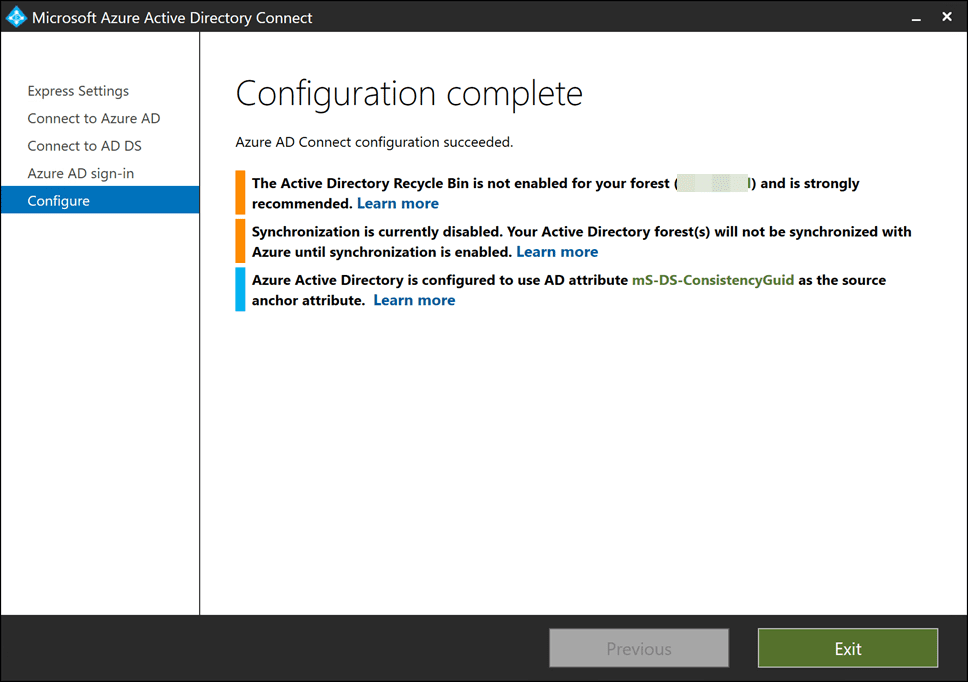Open the Connect to AD DS step
The height and width of the screenshot is (682, 968).
click(x=84, y=146)
